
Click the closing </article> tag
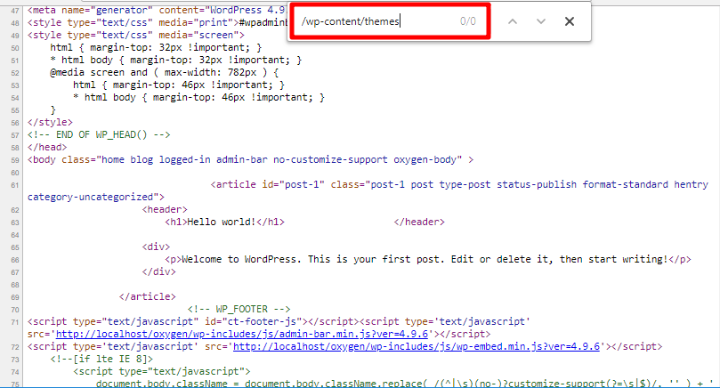coord(147,297)
